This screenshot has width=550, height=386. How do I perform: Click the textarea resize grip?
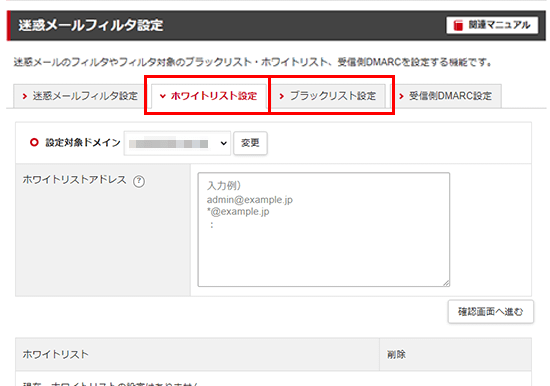[446, 283]
